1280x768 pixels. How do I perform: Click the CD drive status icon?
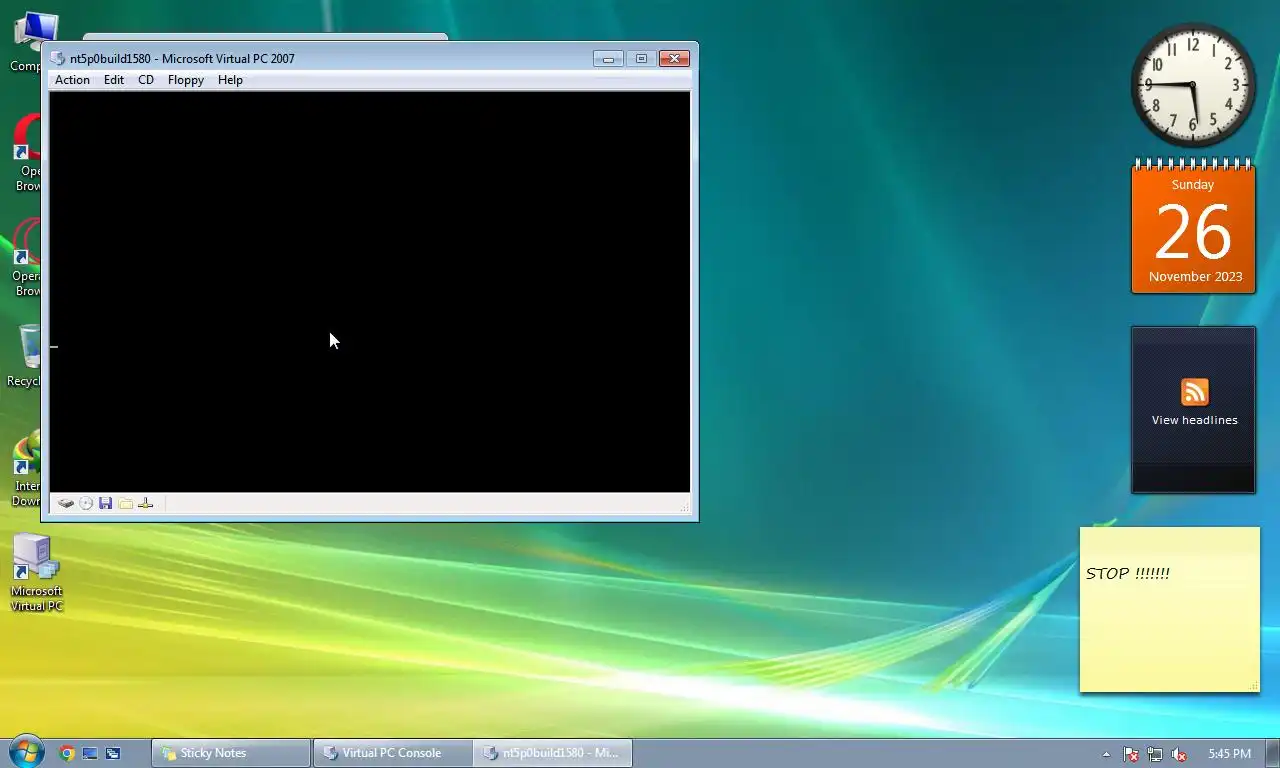click(86, 503)
